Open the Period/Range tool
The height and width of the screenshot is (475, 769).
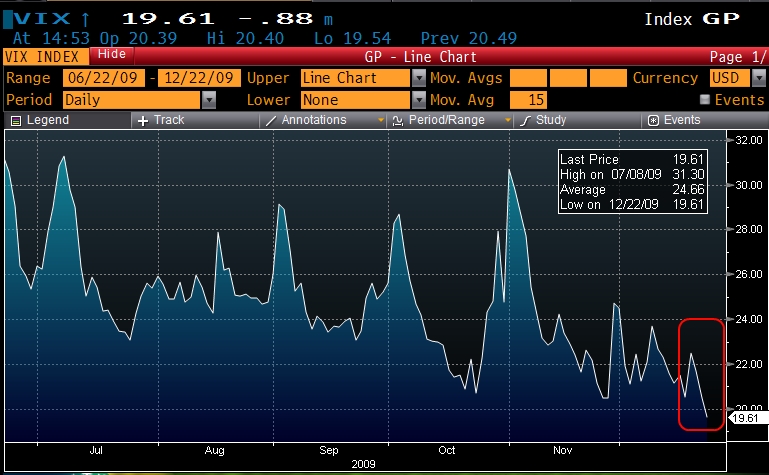click(398, 121)
